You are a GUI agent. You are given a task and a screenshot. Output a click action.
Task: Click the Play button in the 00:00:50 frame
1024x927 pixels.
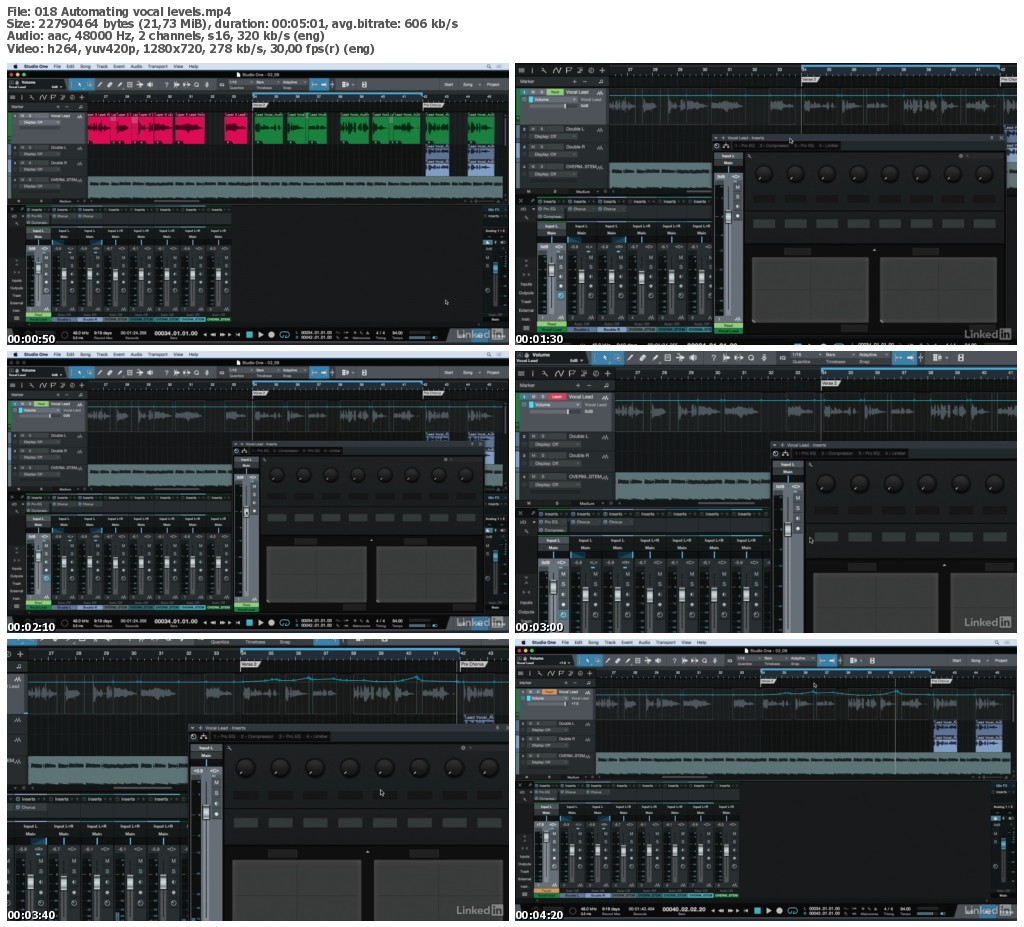(261, 334)
